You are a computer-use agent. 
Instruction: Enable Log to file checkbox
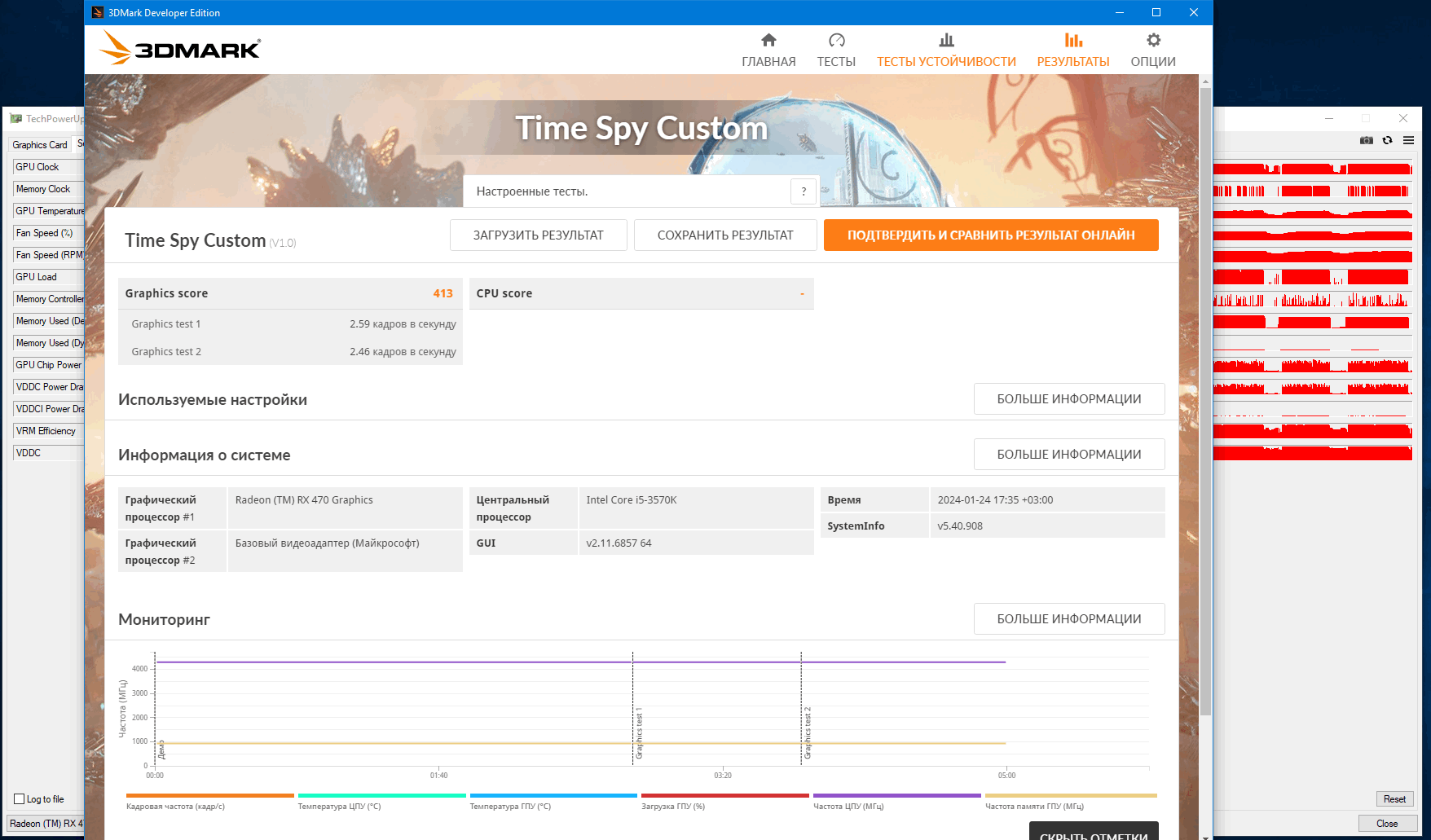click(x=20, y=799)
